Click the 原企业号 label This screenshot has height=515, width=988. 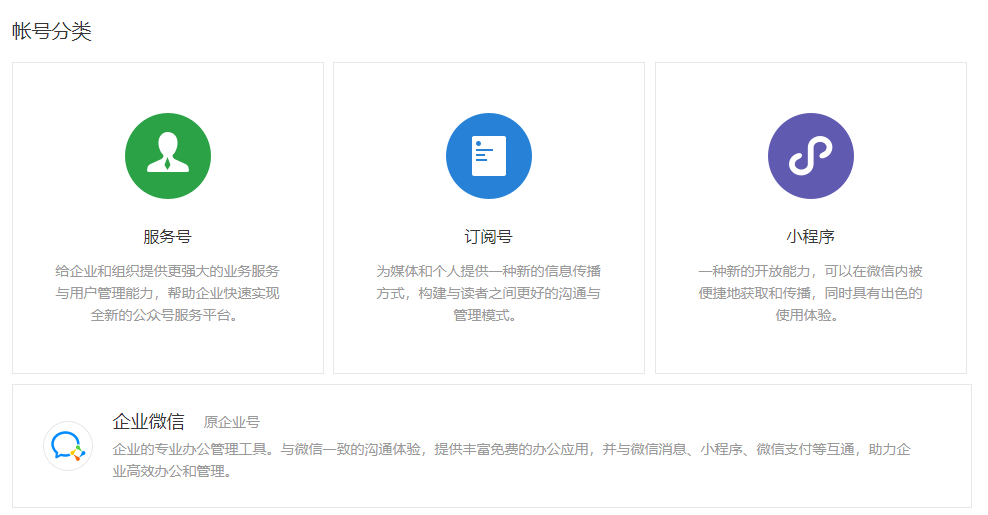(231, 422)
